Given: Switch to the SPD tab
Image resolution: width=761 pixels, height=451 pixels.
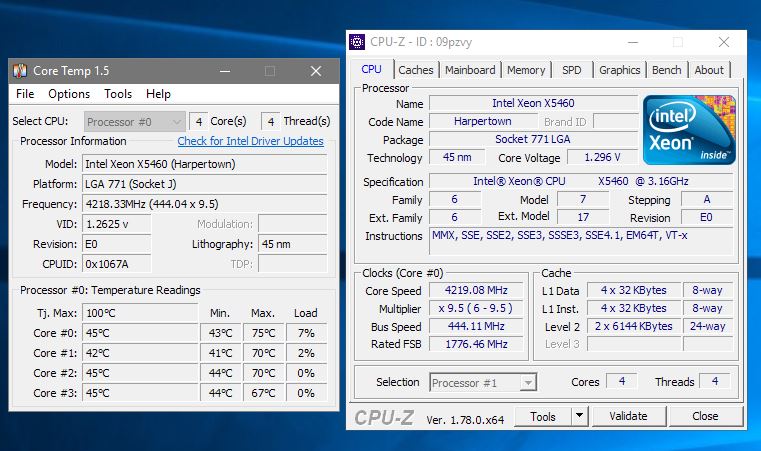Looking at the screenshot, I should (x=572, y=70).
